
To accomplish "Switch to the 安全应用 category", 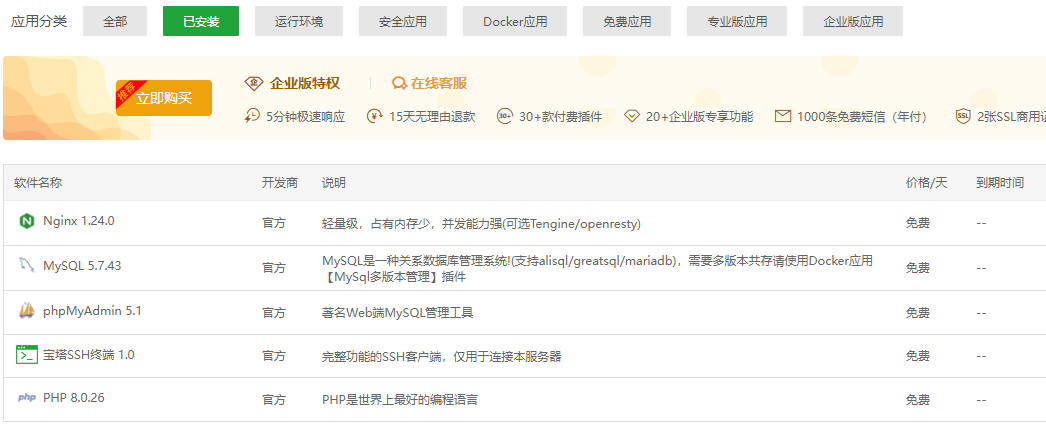I will point(403,21).
